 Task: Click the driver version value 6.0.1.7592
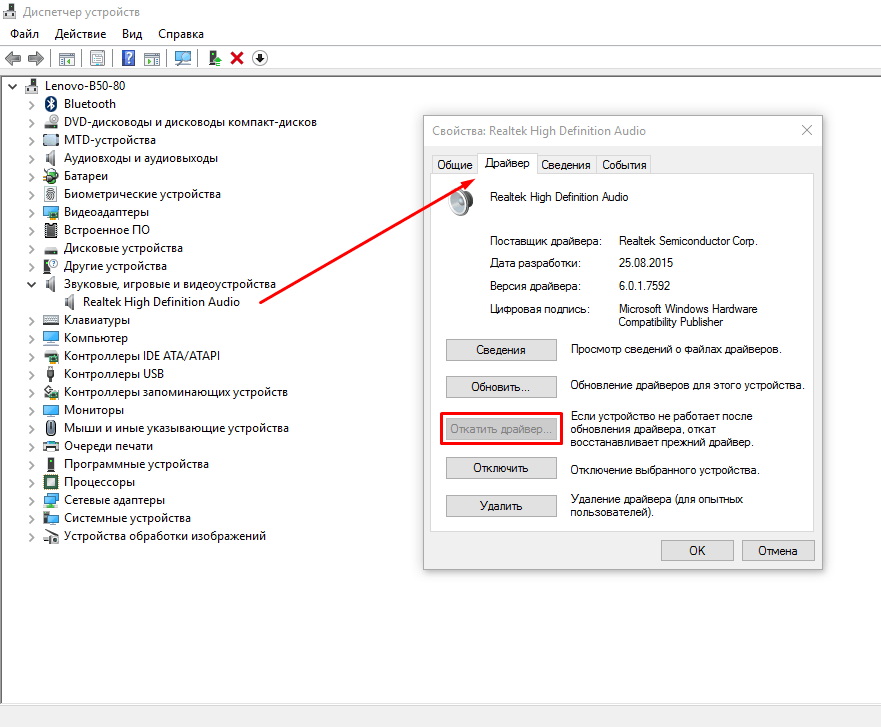pyautogui.click(x=644, y=286)
